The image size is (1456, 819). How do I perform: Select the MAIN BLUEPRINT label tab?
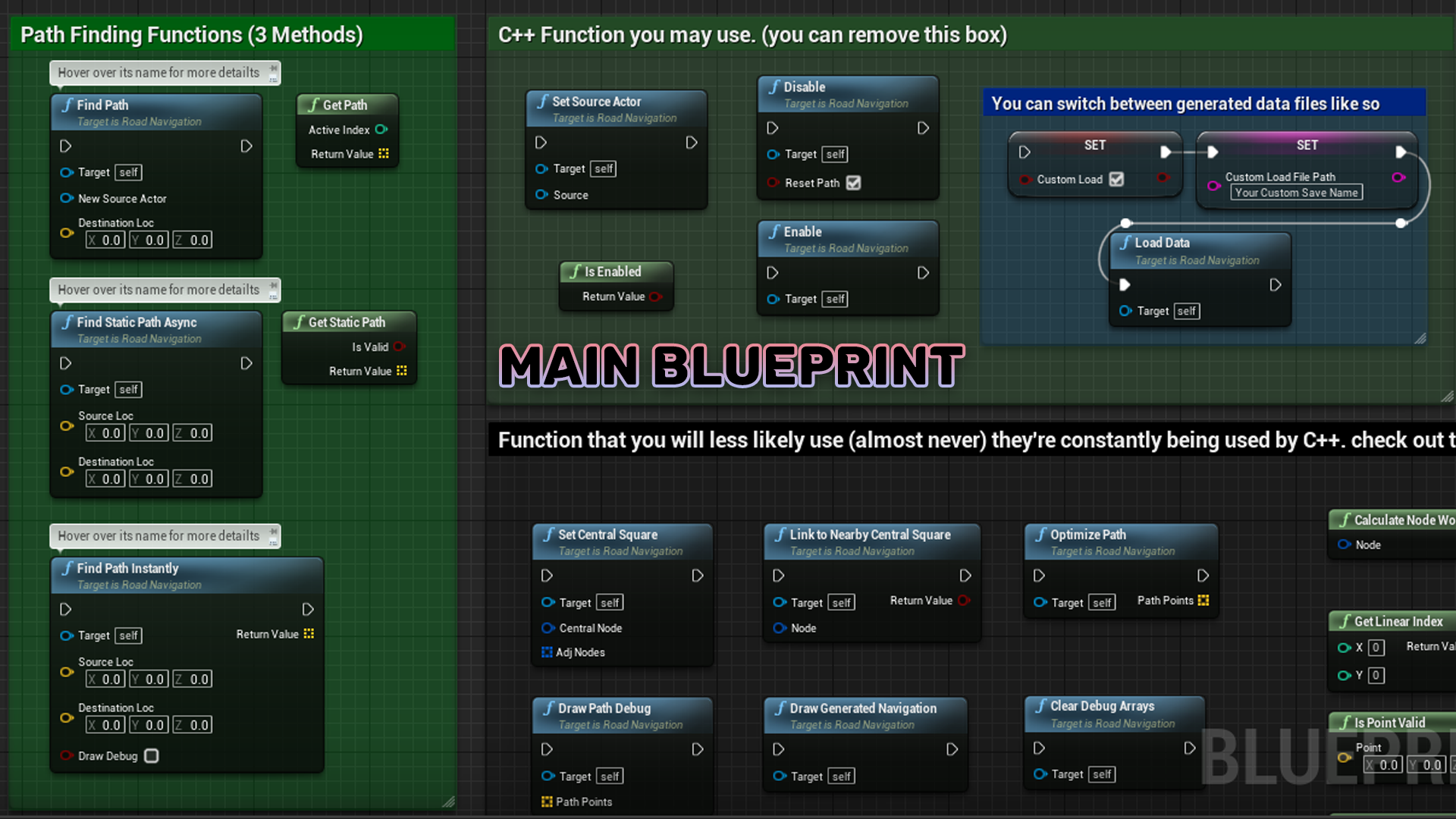(728, 366)
